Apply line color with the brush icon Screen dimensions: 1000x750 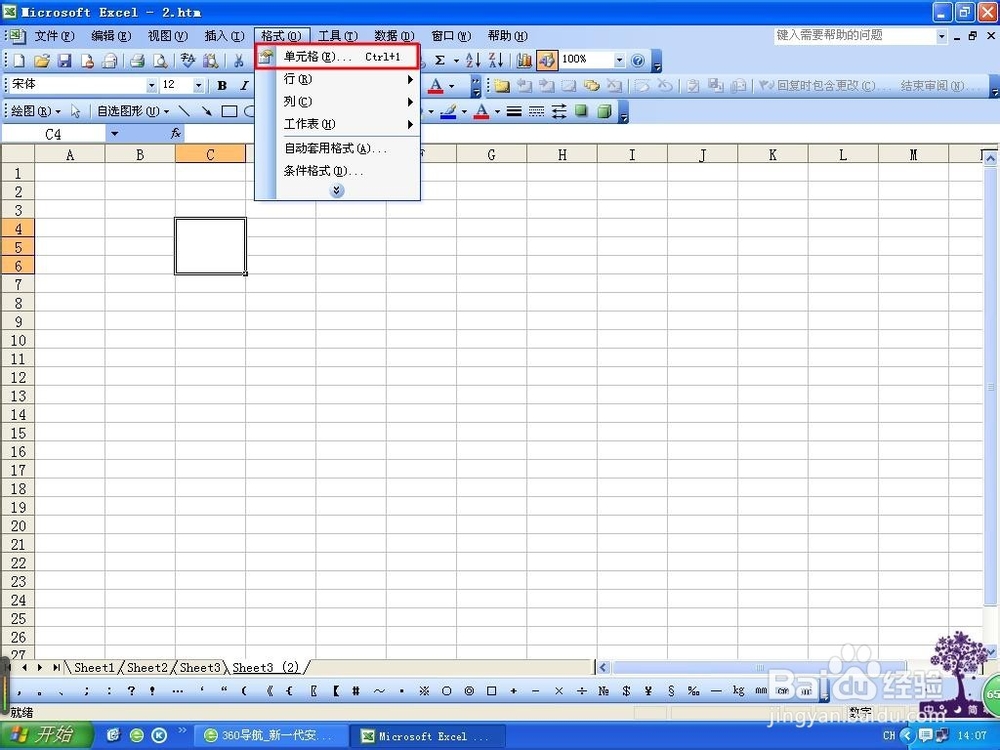[448, 112]
